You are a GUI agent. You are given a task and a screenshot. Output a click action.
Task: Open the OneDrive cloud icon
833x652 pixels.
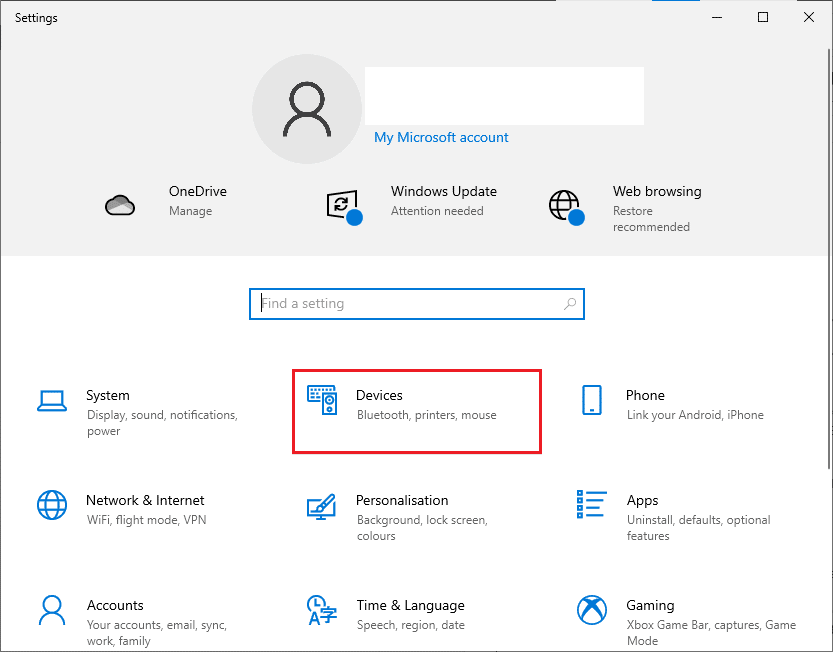tap(120, 205)
